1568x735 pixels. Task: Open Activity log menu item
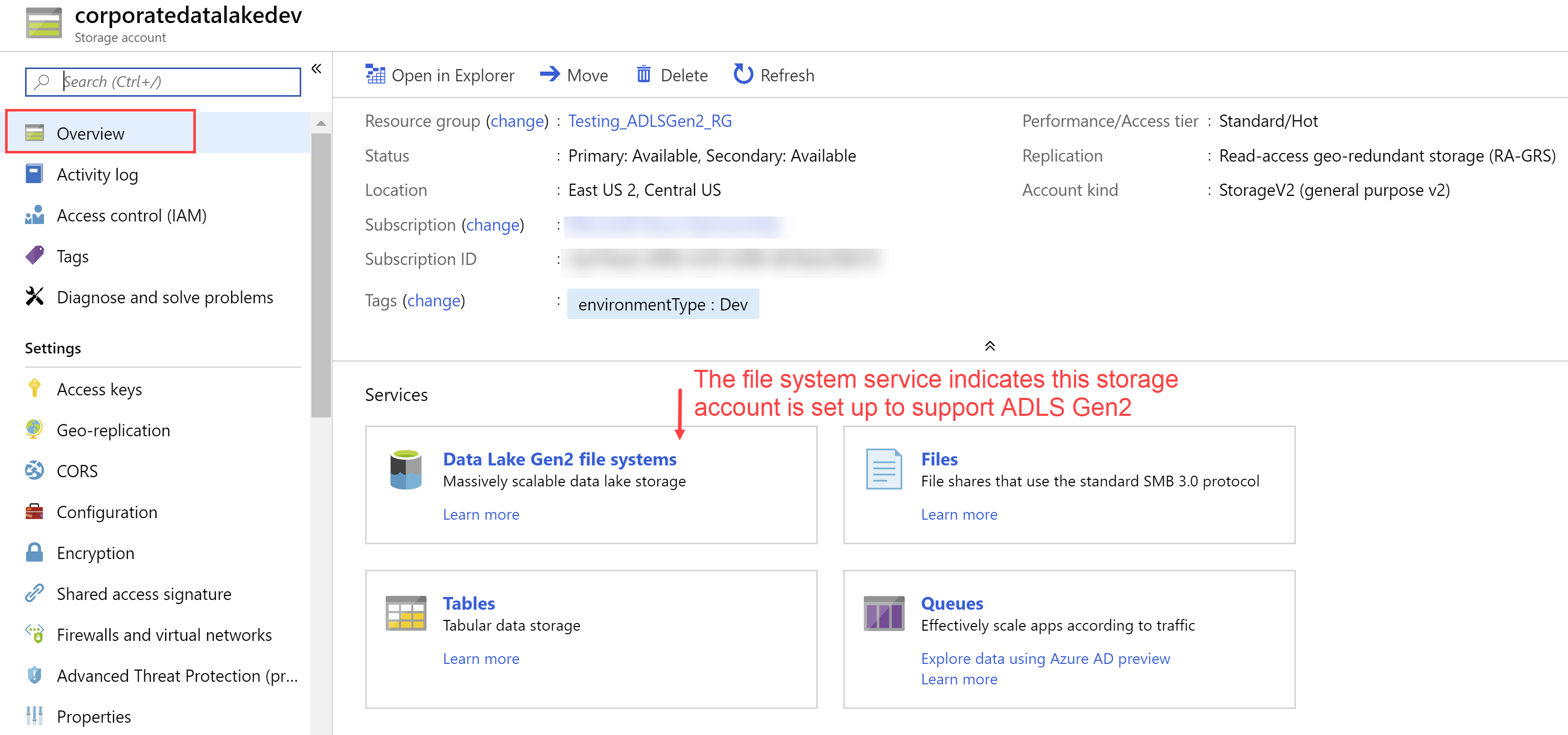pos(97,174)
